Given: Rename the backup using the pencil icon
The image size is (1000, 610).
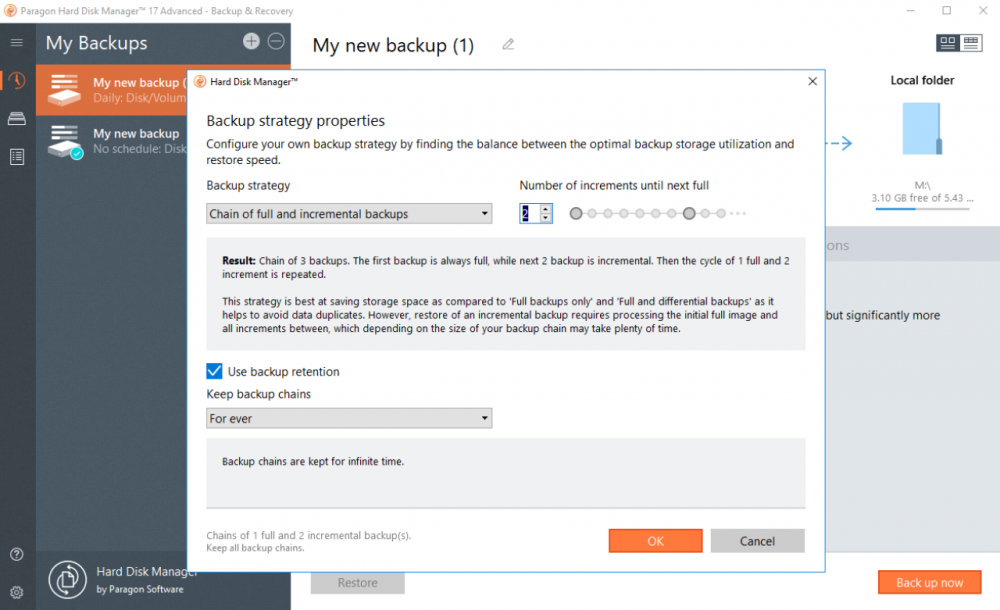Looking at the screenshot, I should tap(507, 45).
